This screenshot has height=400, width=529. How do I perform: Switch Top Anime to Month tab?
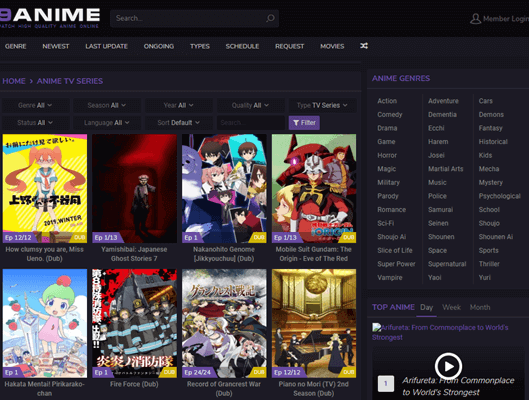tap(480, 308)
